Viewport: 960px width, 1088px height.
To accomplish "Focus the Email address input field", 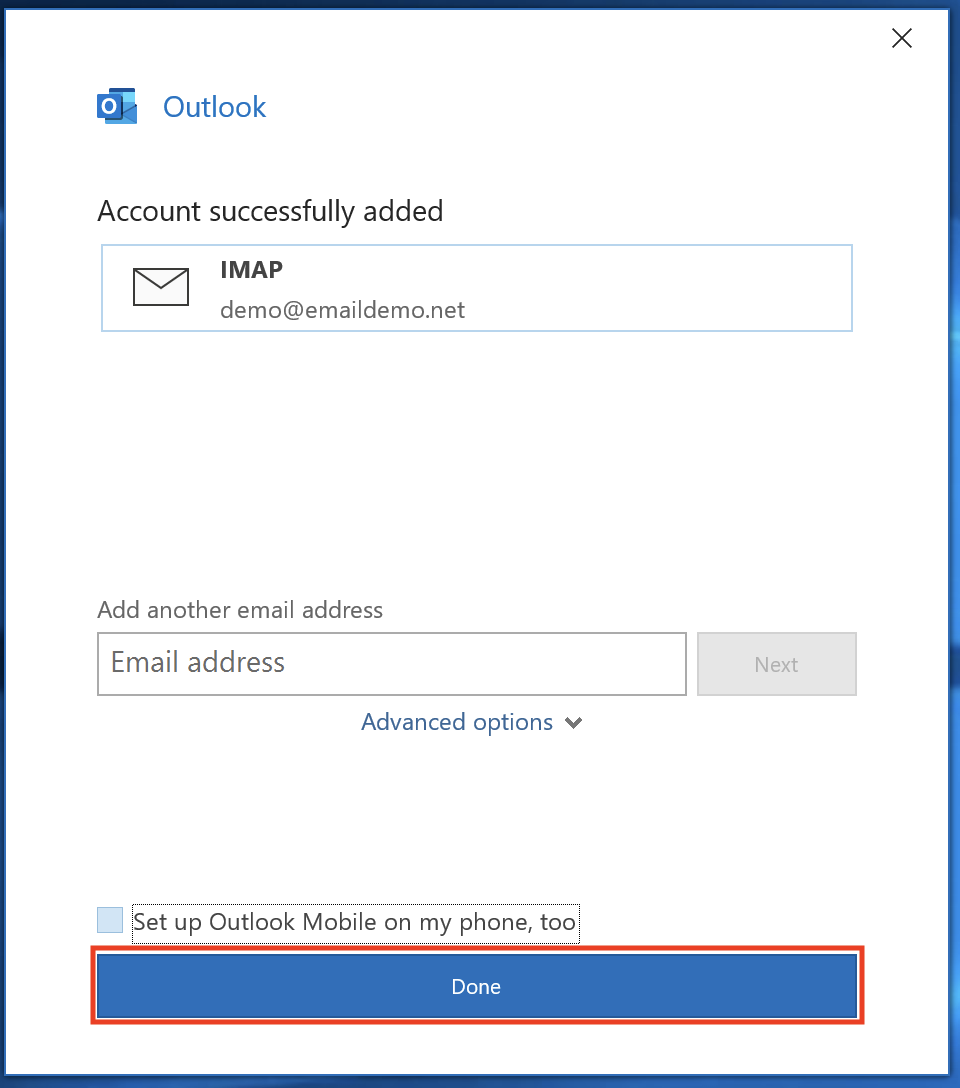I will point(392,664).
